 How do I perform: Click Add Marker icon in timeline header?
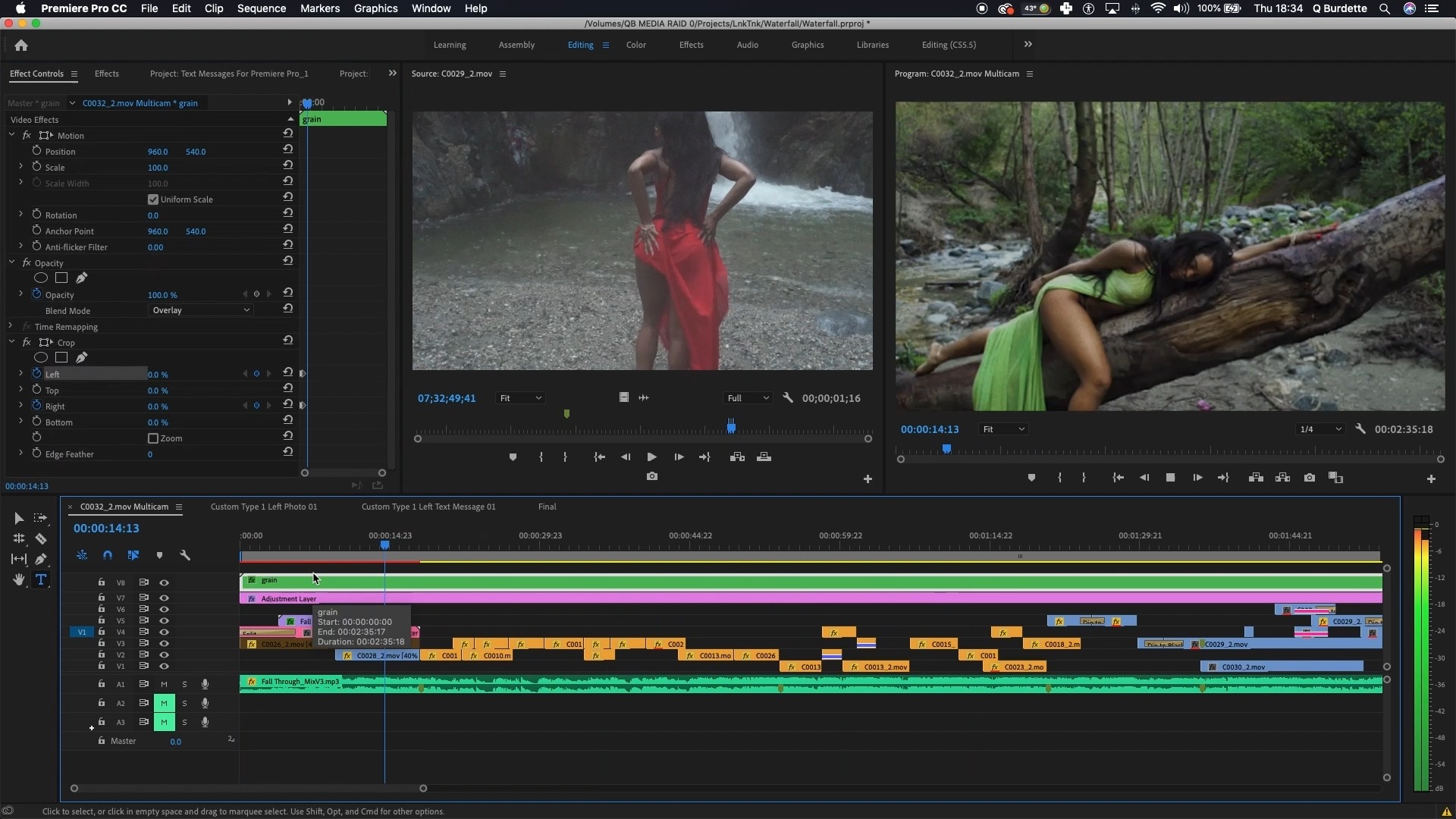click(159, 555)
